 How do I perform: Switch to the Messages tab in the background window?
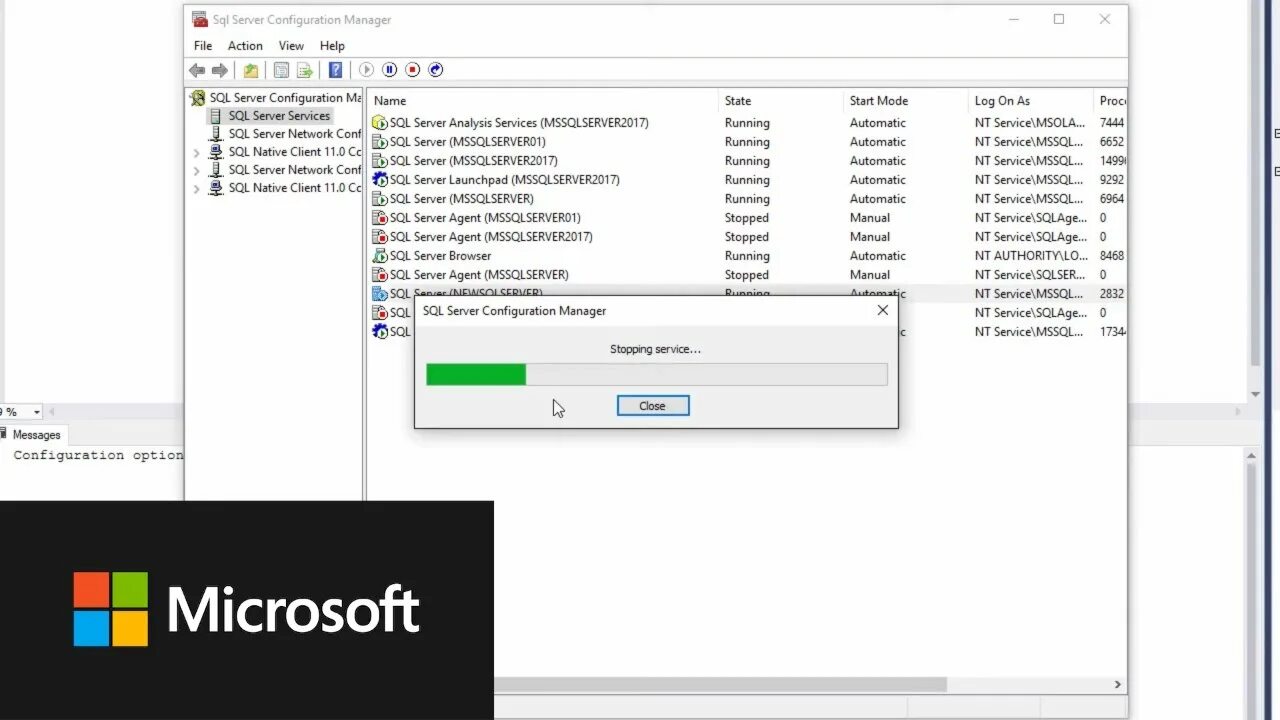pyautogui.click(x=32, y=435)
